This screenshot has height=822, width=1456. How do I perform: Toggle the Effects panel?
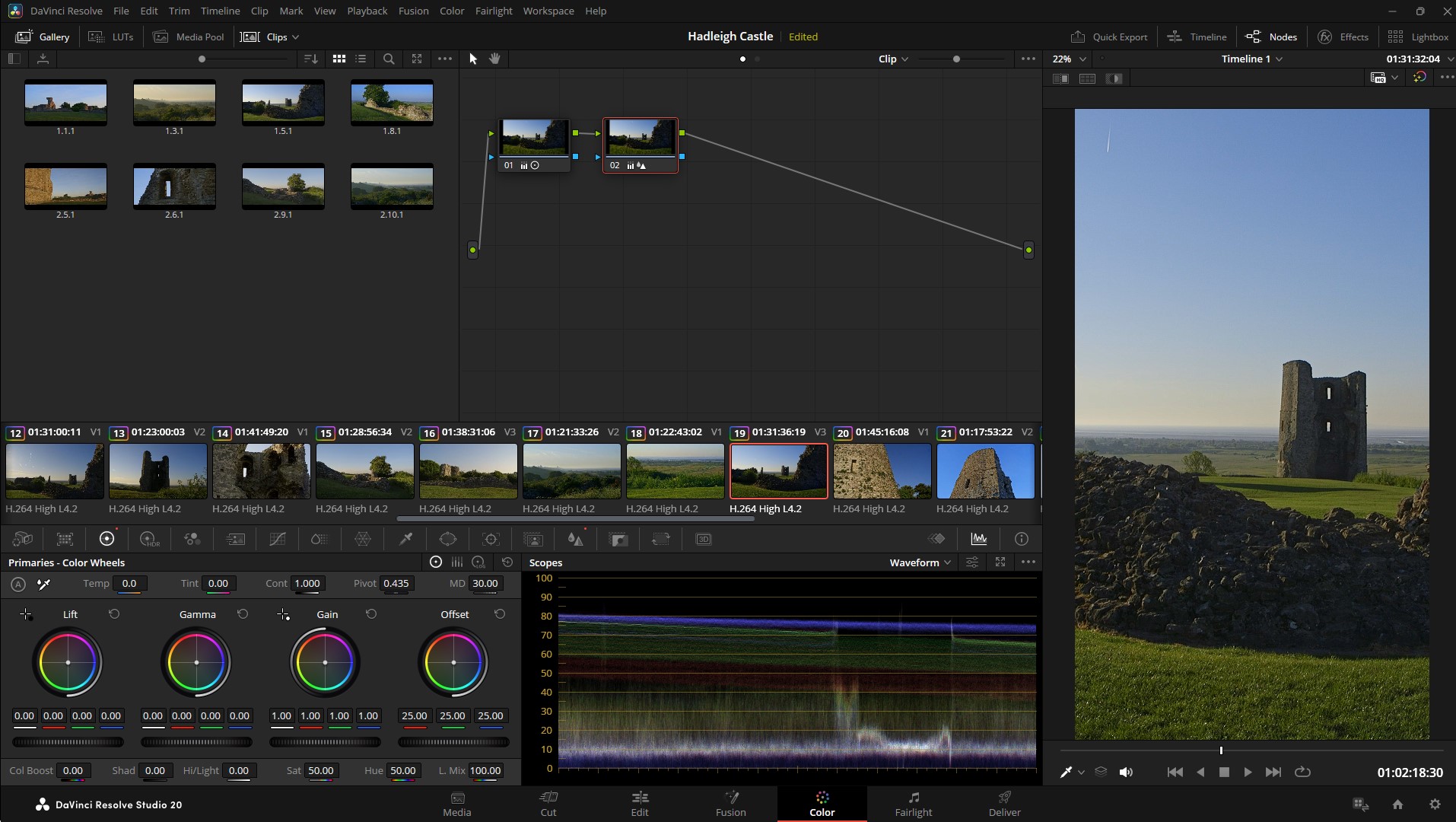pos(1343,37)
